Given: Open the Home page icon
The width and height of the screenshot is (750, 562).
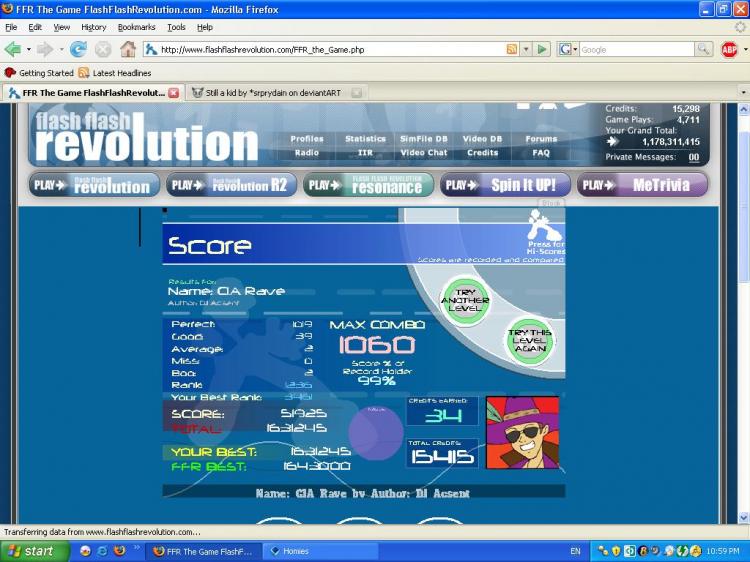Looking at the screenshot, I should [x=128, y=49].
